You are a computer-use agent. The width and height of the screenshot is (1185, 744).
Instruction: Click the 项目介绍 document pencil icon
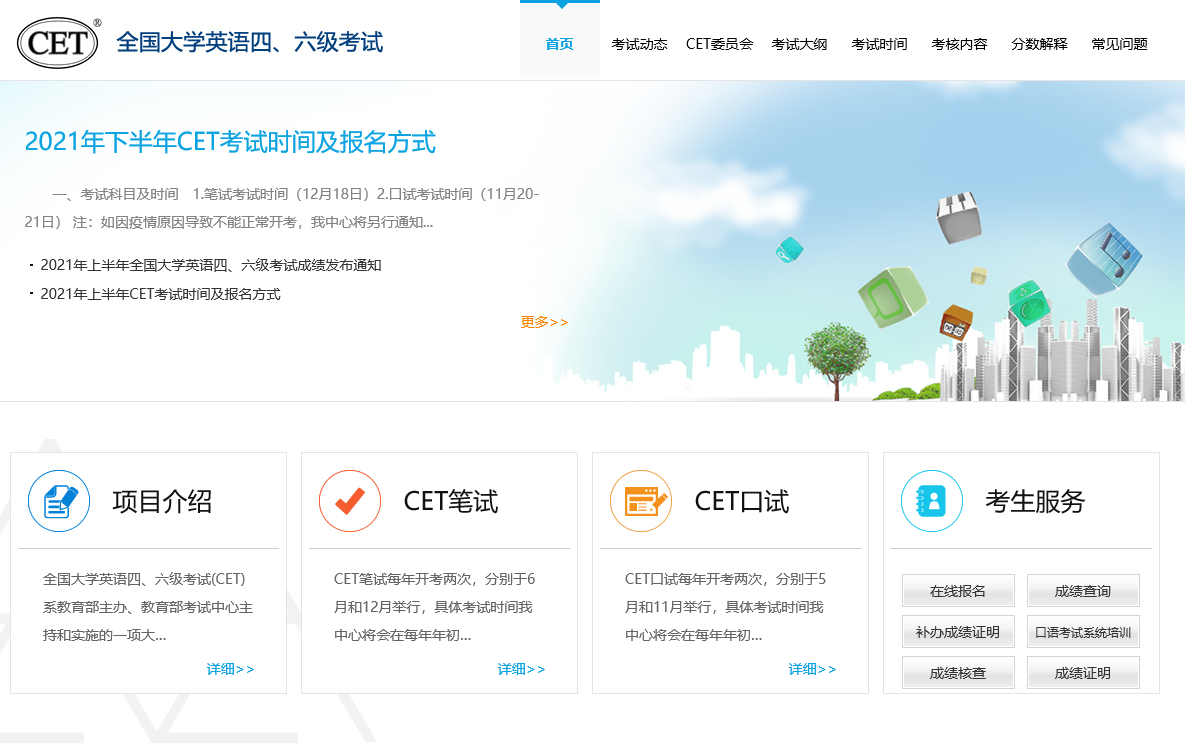point(59,501)
